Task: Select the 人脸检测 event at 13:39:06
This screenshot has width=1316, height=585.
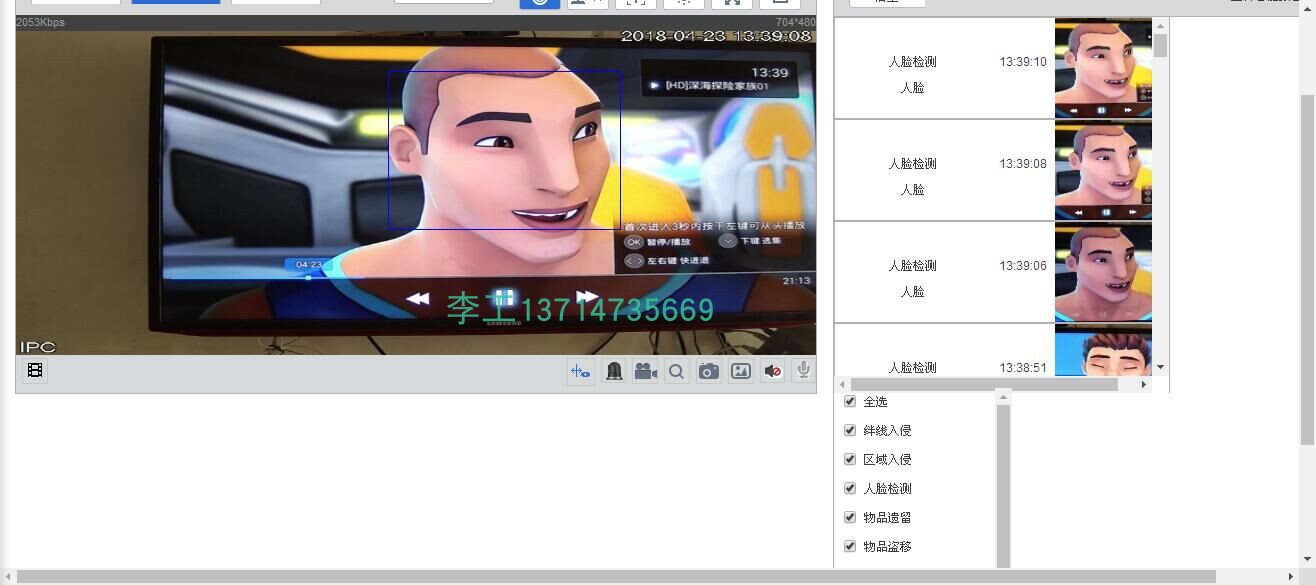Action: [912, 266]
